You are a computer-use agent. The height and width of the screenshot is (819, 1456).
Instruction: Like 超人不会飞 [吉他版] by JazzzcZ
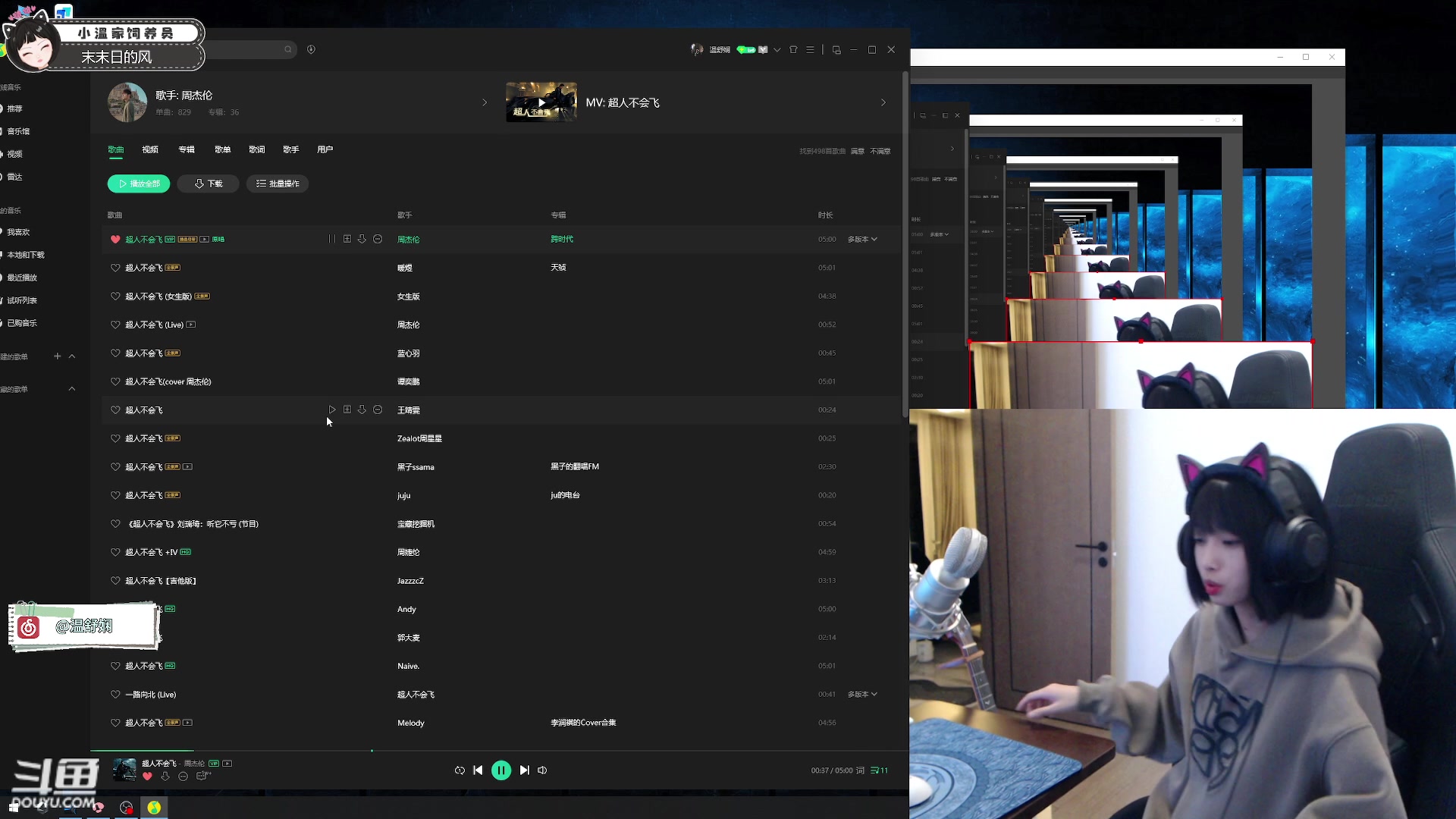pyautogui.click(x=115, y=580)
